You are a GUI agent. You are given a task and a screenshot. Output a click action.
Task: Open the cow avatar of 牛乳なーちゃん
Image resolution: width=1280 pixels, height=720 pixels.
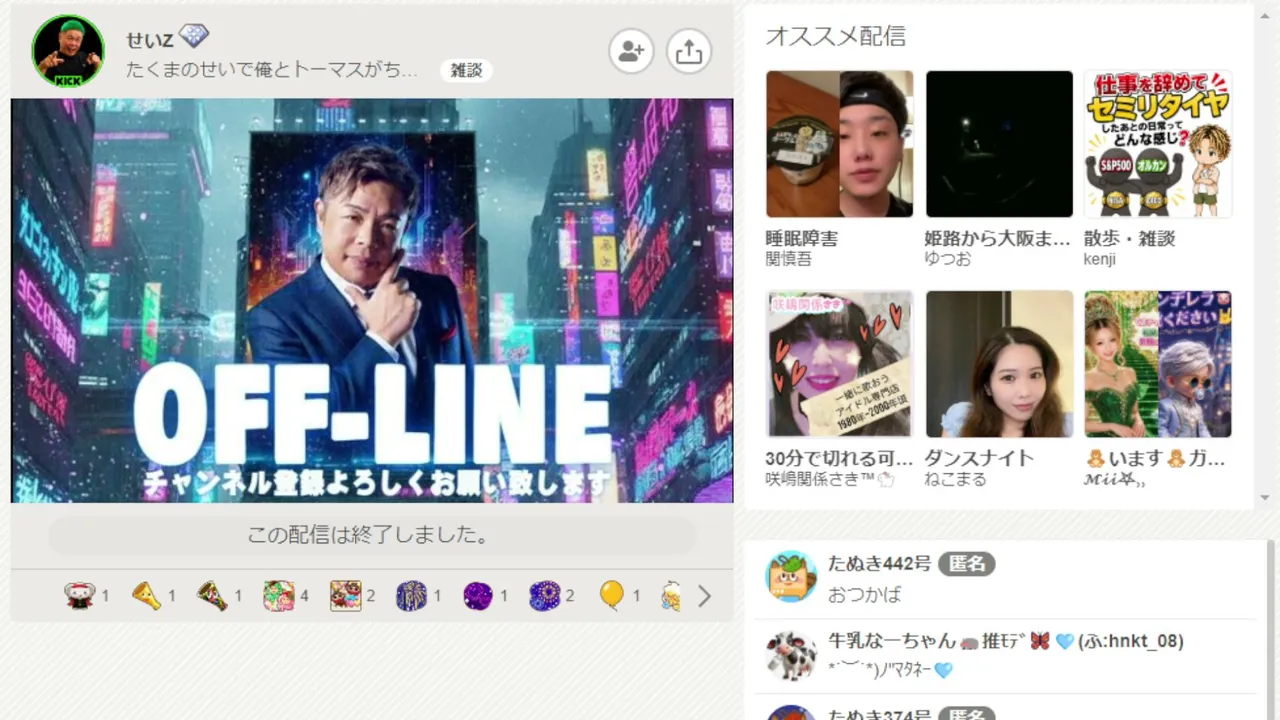[791, 656]
